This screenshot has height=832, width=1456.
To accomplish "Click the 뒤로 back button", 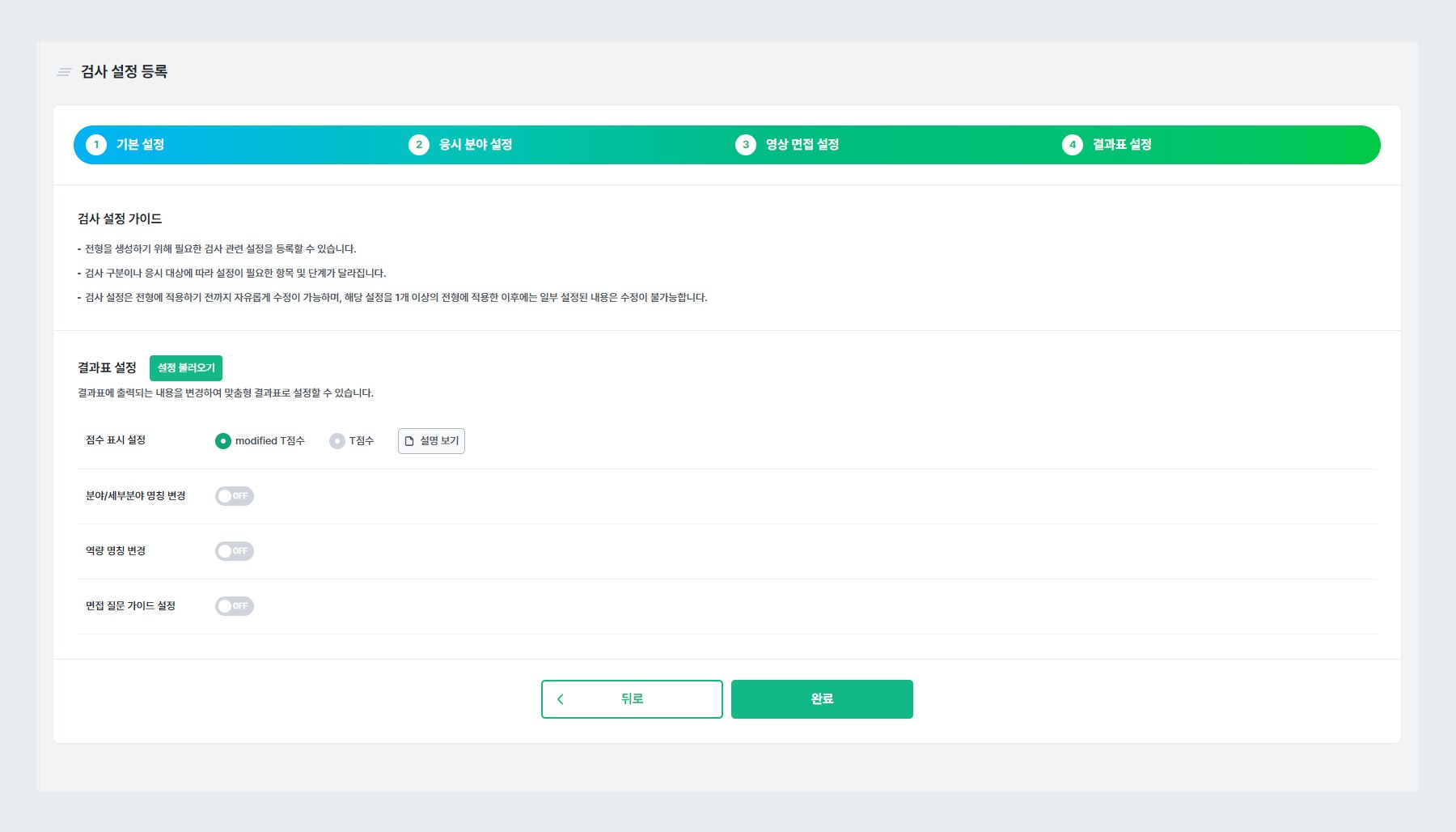I will [x=632, y=699].
